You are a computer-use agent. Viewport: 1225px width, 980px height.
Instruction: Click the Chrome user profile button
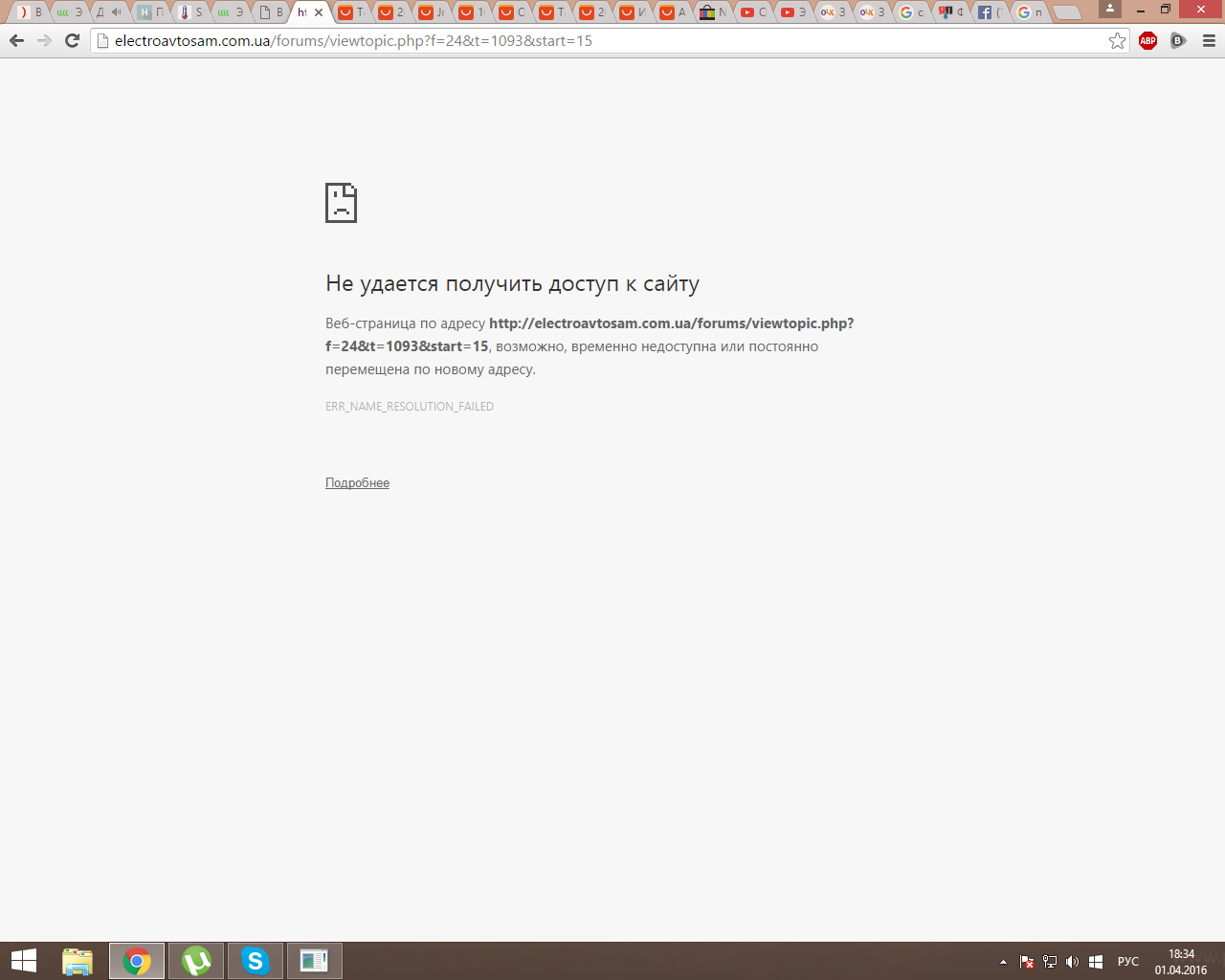(x=1110, y=10)
